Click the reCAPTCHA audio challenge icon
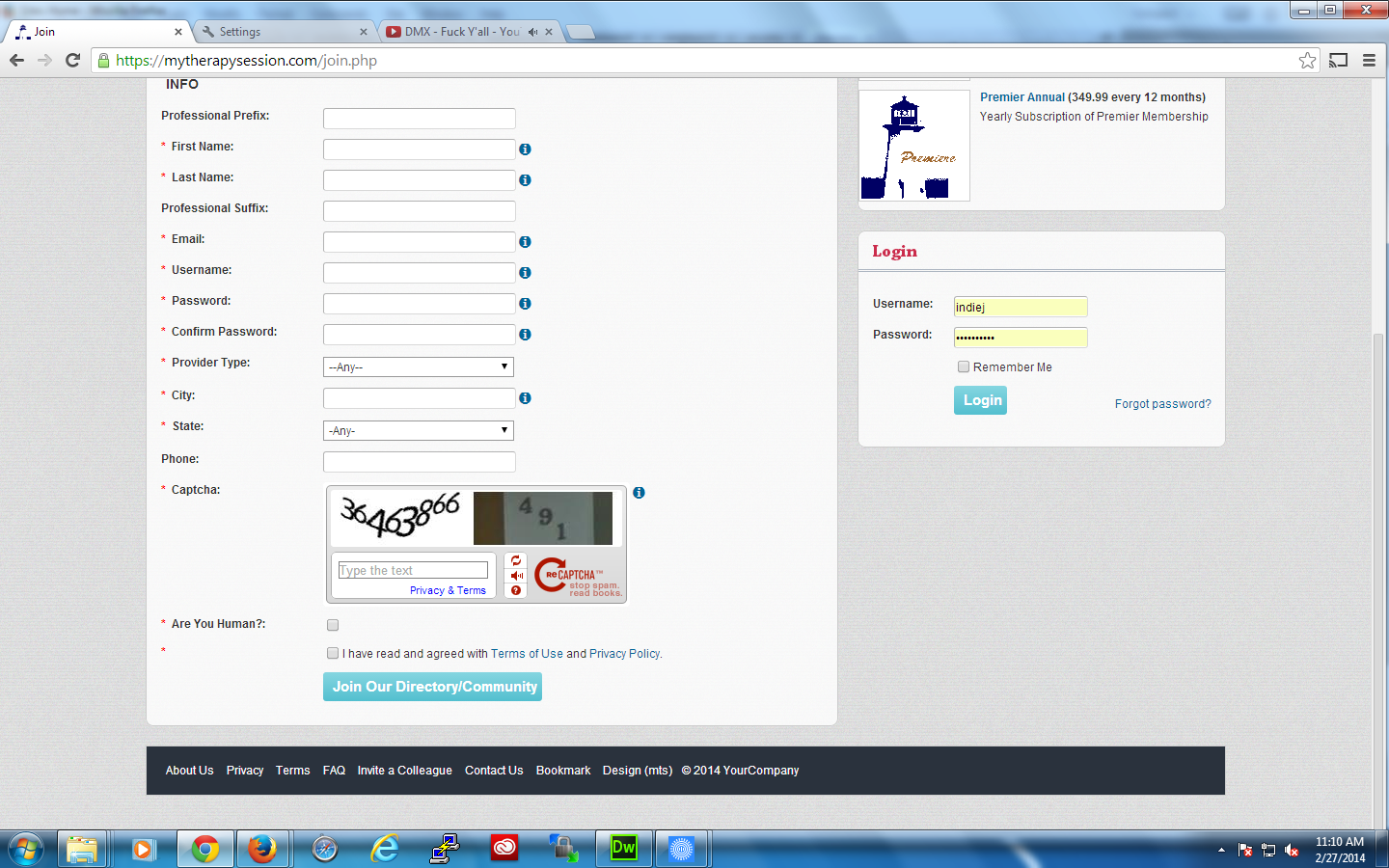1389x868 pixels. tap(516, 576)
